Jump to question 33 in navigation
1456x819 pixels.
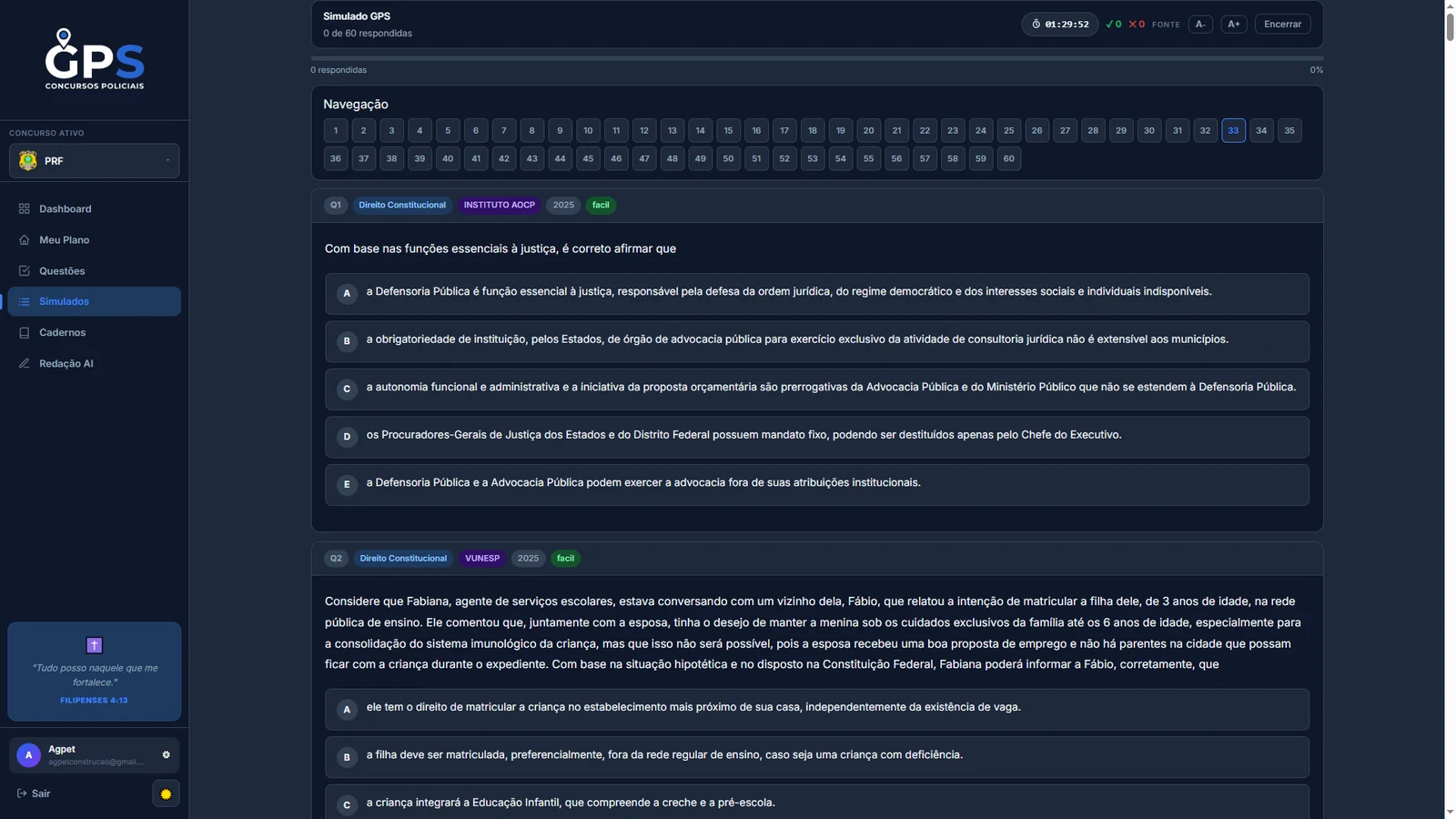(1233, 130)
